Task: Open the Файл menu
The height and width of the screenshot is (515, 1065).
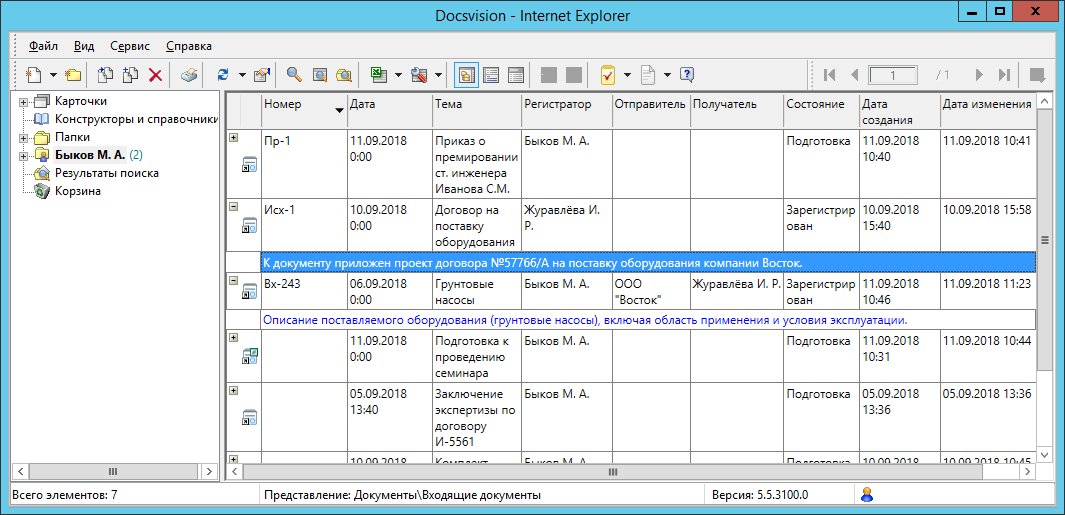Action: (43, 46)
